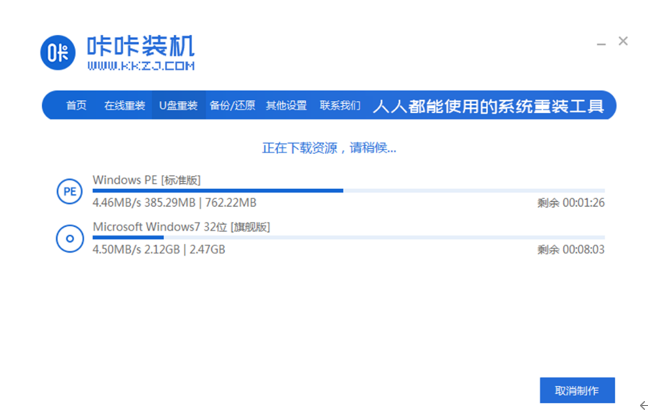Switch to the 首页 tab

(x=76, y=106)
